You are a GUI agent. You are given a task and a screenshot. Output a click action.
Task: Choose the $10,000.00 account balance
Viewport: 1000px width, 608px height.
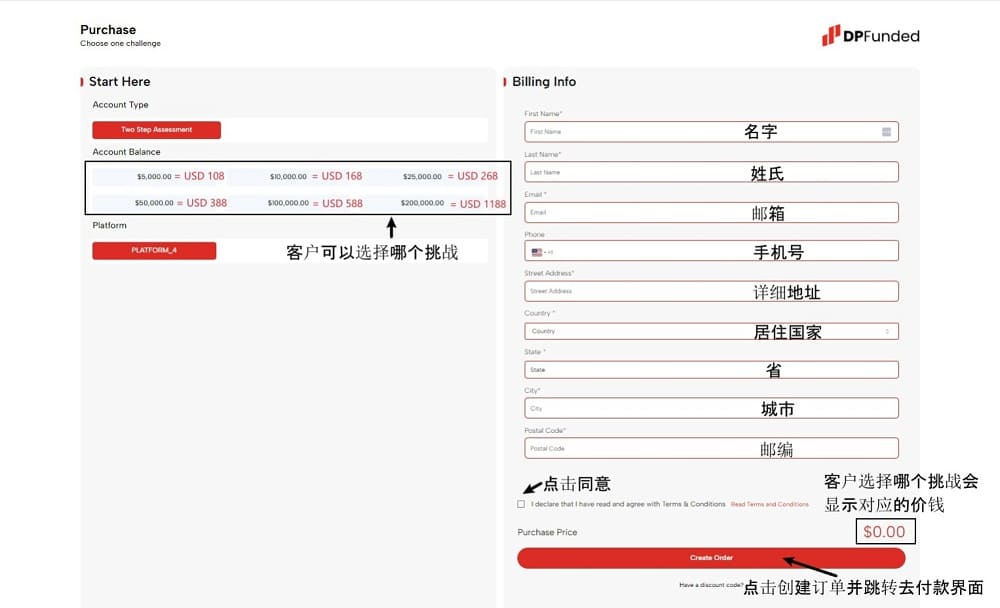pos(288,177)
